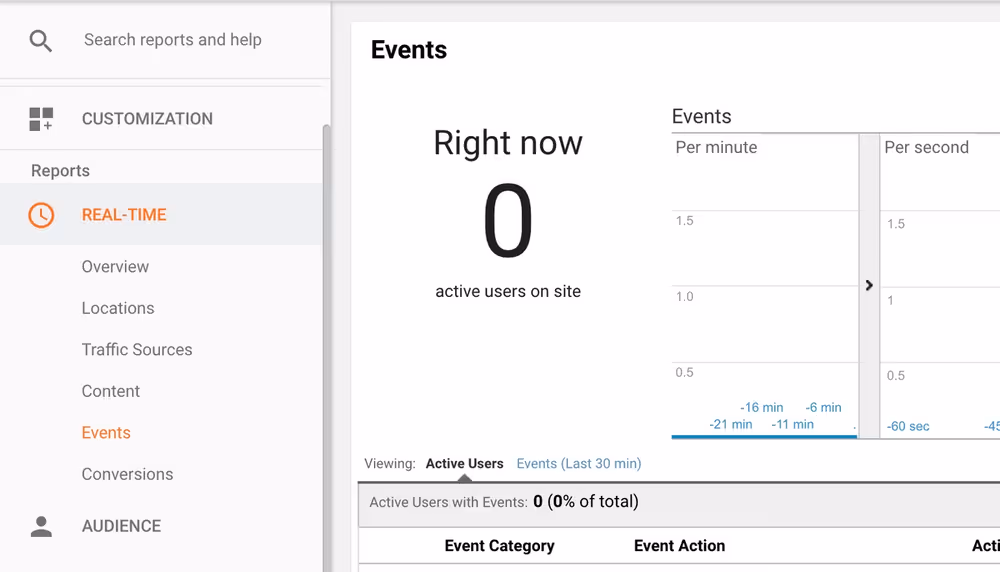Sort by Event Action column header
The width and height of the screenshot is (1000, 572).
coord(679,546)
